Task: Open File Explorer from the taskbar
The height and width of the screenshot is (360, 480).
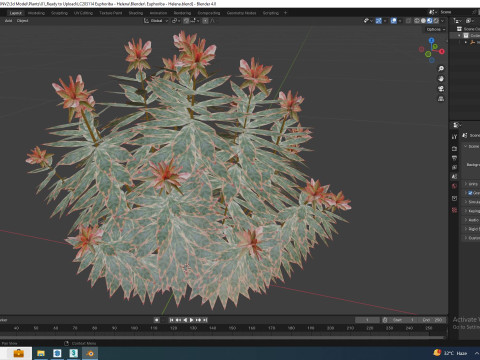Action: tap(41, 353)
